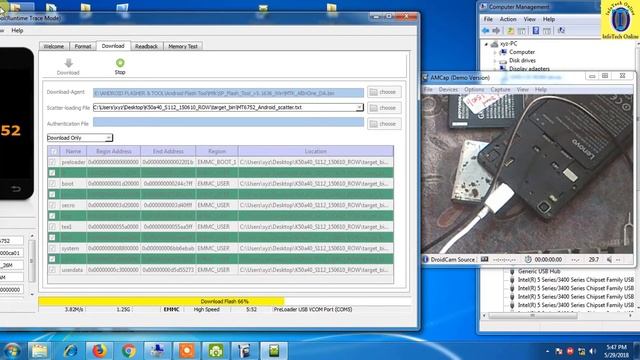
Task: Click timer clock icon in AMCap status bar
Action: 528,260
